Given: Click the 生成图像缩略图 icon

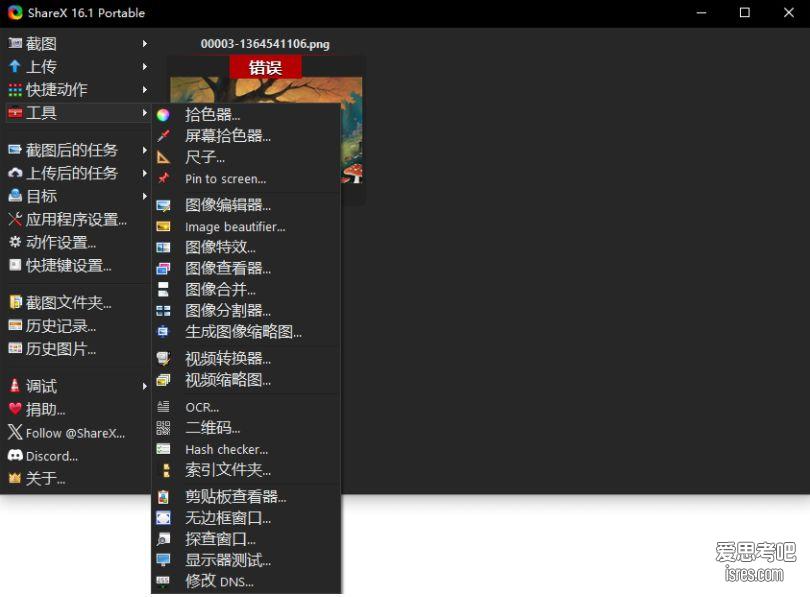Looking at the screenshot, I should pyautogui.click(x=163, y=332).
